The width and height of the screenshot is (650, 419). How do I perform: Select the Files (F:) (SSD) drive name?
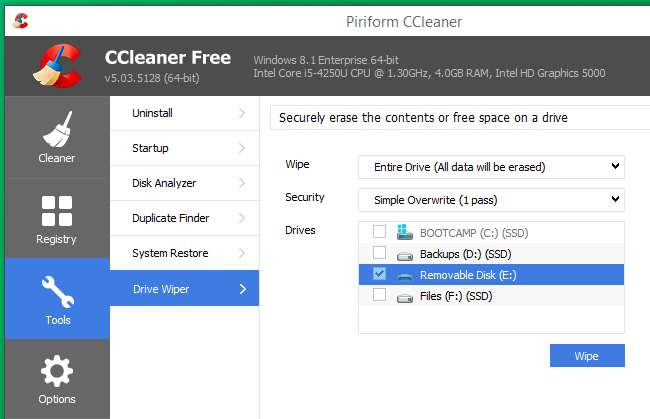point(456,296)
